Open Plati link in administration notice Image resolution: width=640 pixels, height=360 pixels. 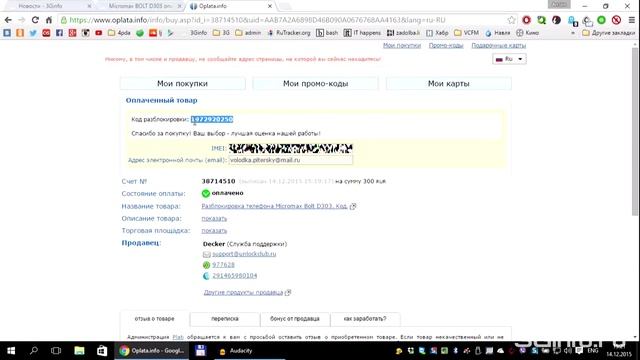[x=178, y=337]
